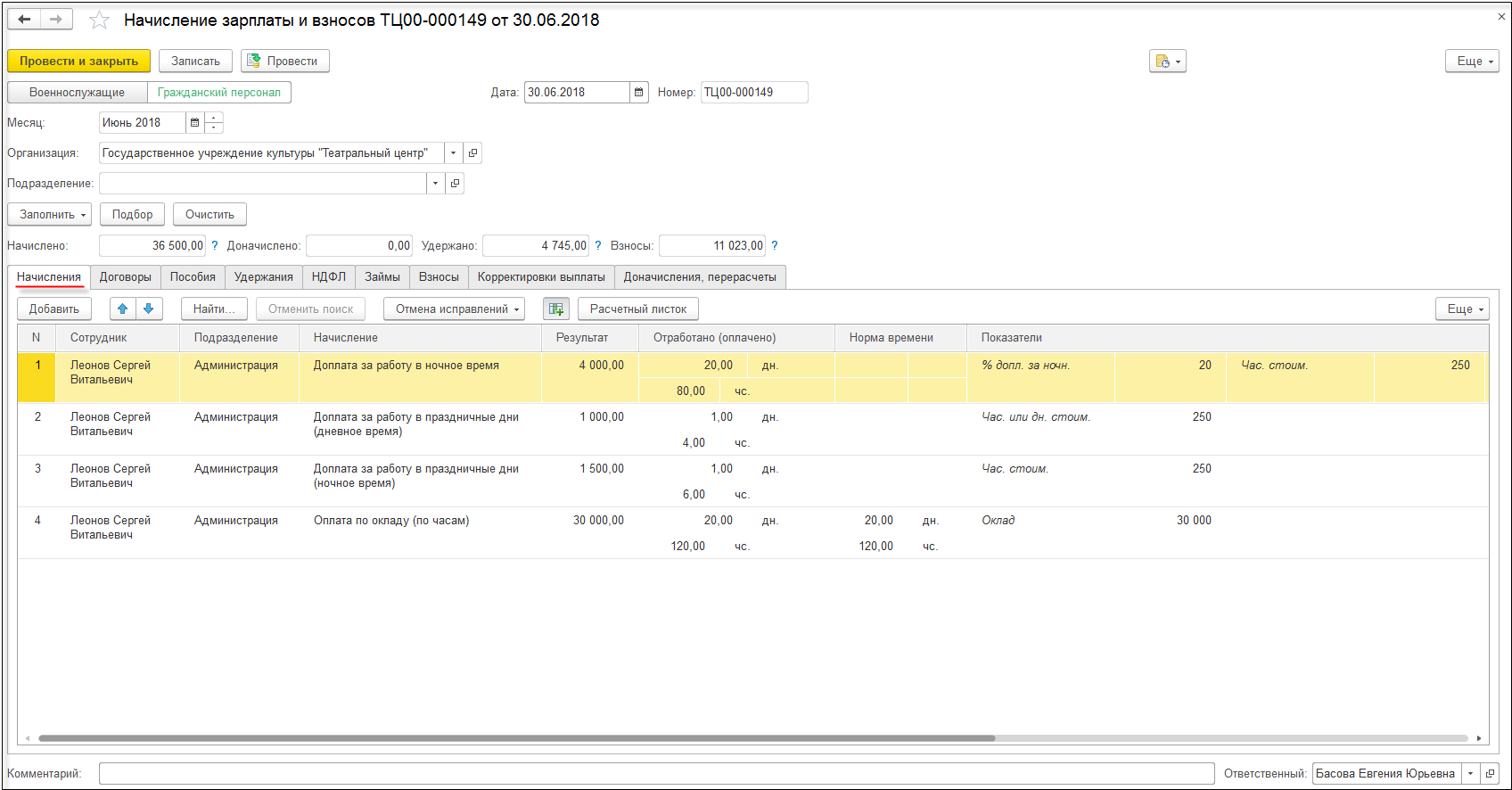Click the table details view icon

pos(556,309)
